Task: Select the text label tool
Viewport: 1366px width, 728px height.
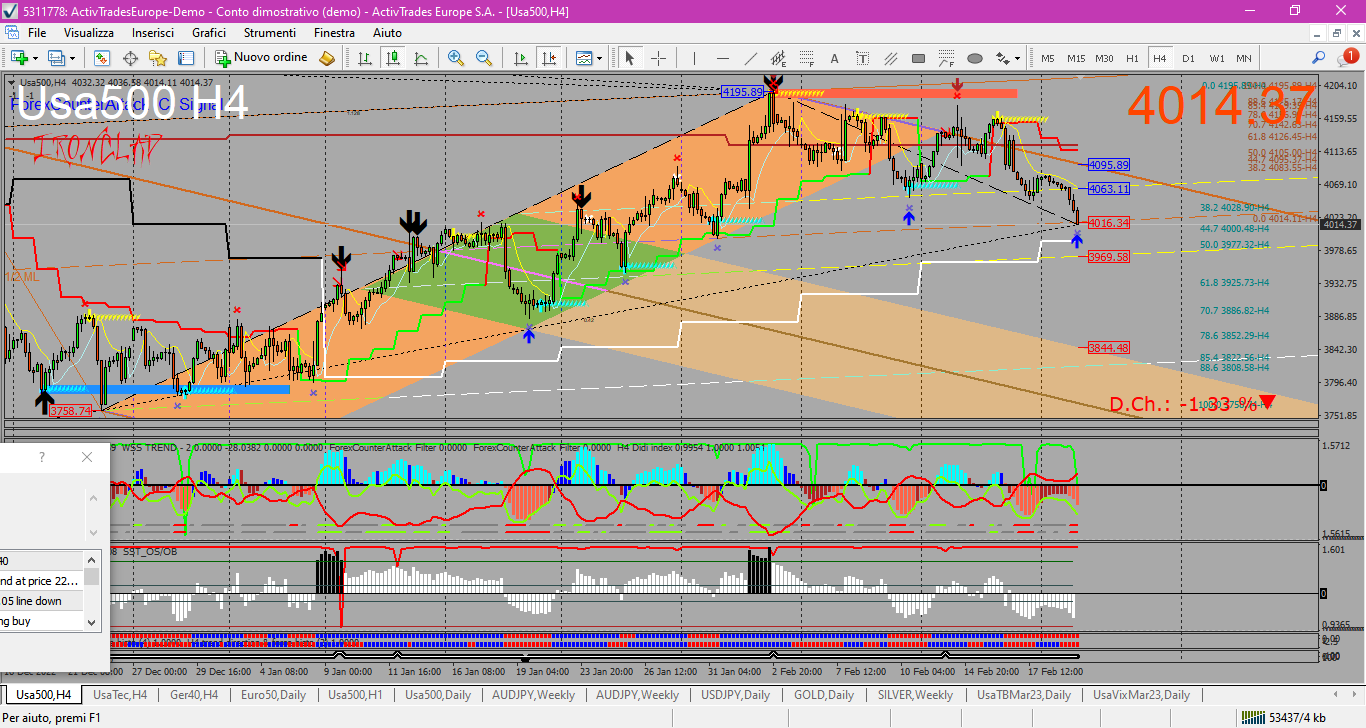Action: [x=862, y=58]
